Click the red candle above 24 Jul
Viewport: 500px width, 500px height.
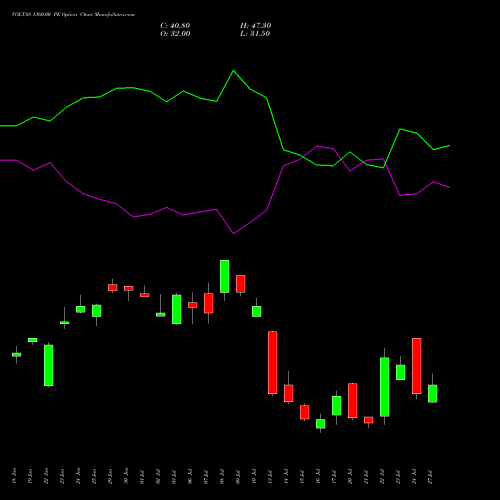[x=417, y=366]
